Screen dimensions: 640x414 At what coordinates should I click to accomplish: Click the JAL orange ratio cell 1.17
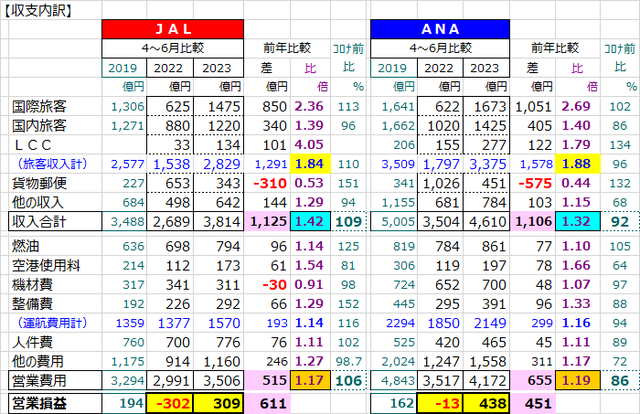tap(311, 381)
